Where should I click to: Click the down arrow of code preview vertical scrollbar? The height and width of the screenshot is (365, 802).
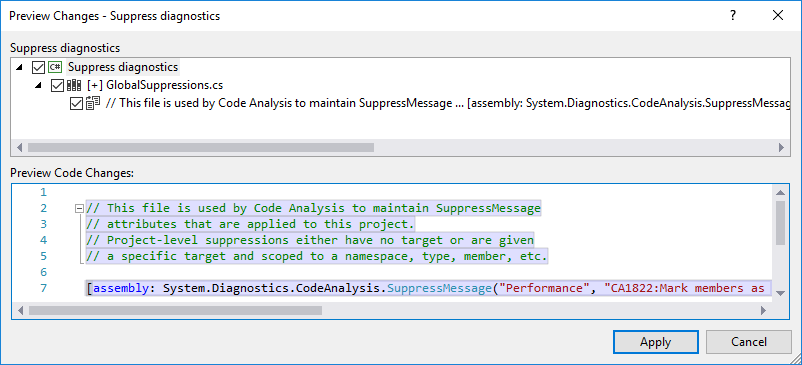coord(780,293)
